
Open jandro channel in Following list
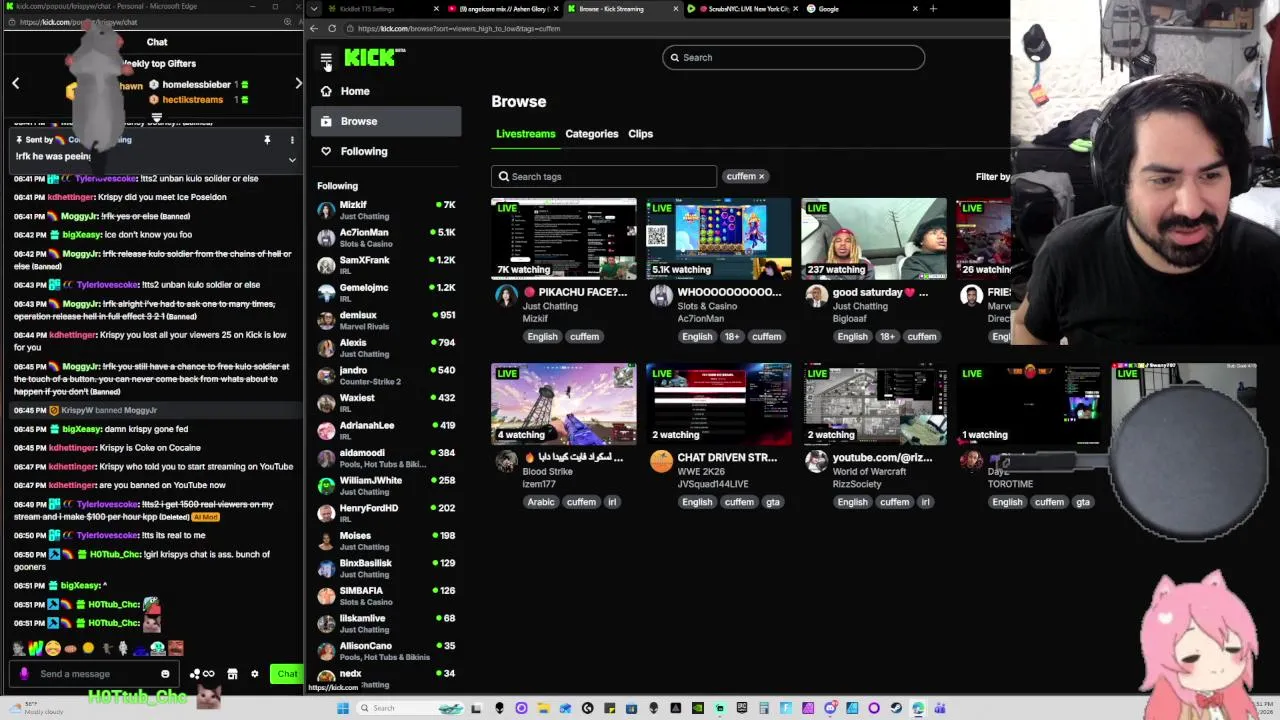pyautogui.click(x=385, y=375)
